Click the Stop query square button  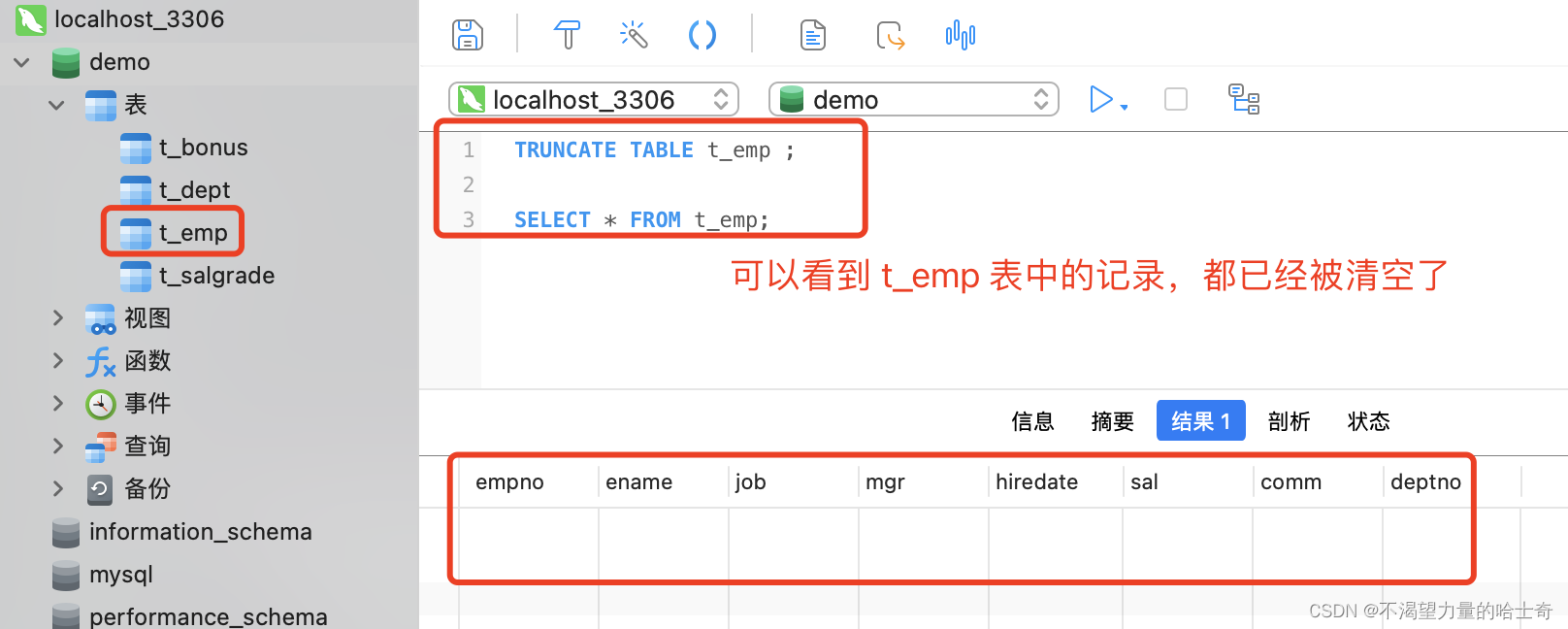click(x=1176, y=99)
